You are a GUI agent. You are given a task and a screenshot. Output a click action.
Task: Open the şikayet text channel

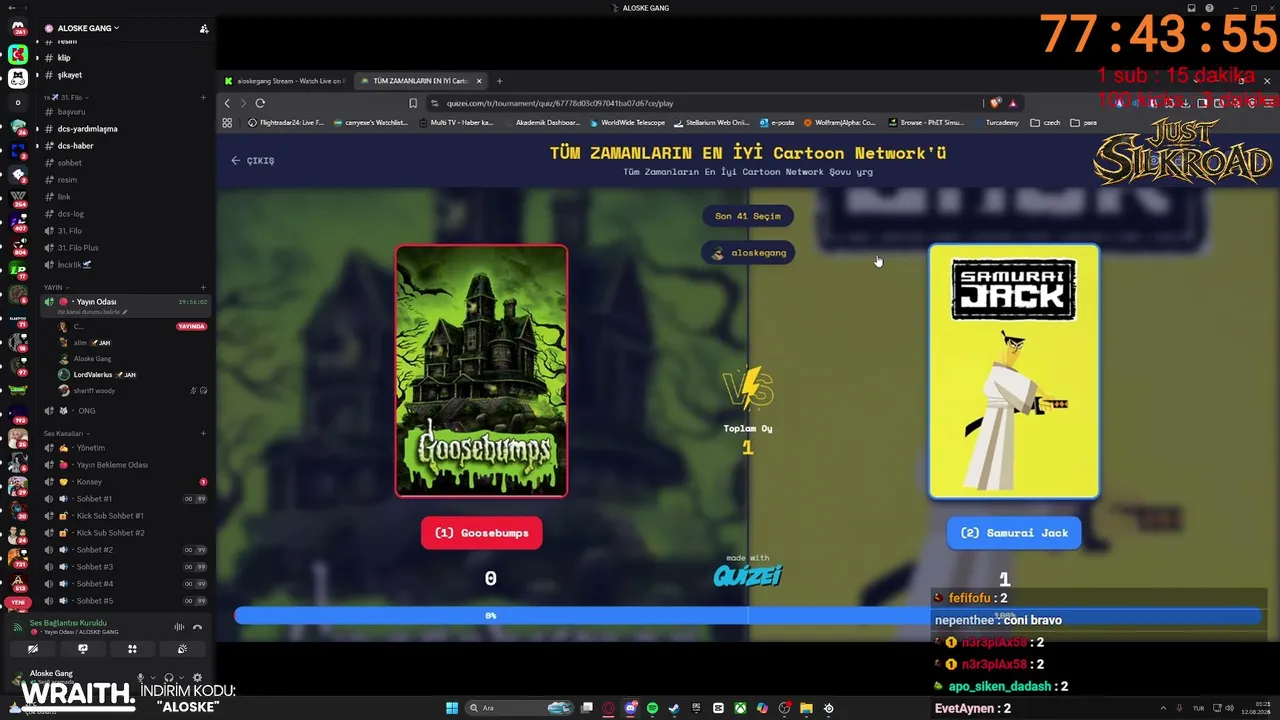pyautogui.click(x=124, y=75)
